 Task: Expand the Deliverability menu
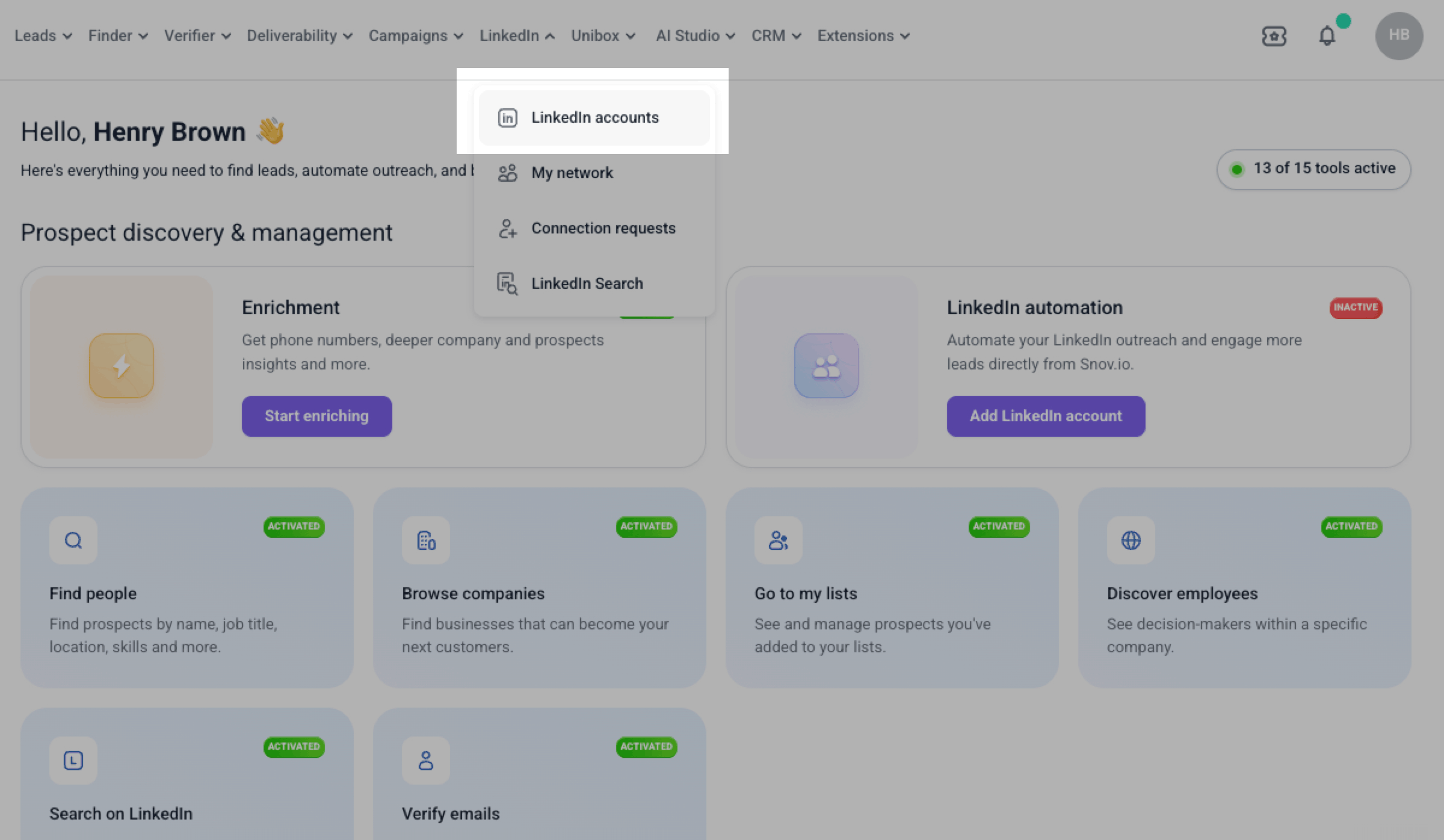[300, 36]
